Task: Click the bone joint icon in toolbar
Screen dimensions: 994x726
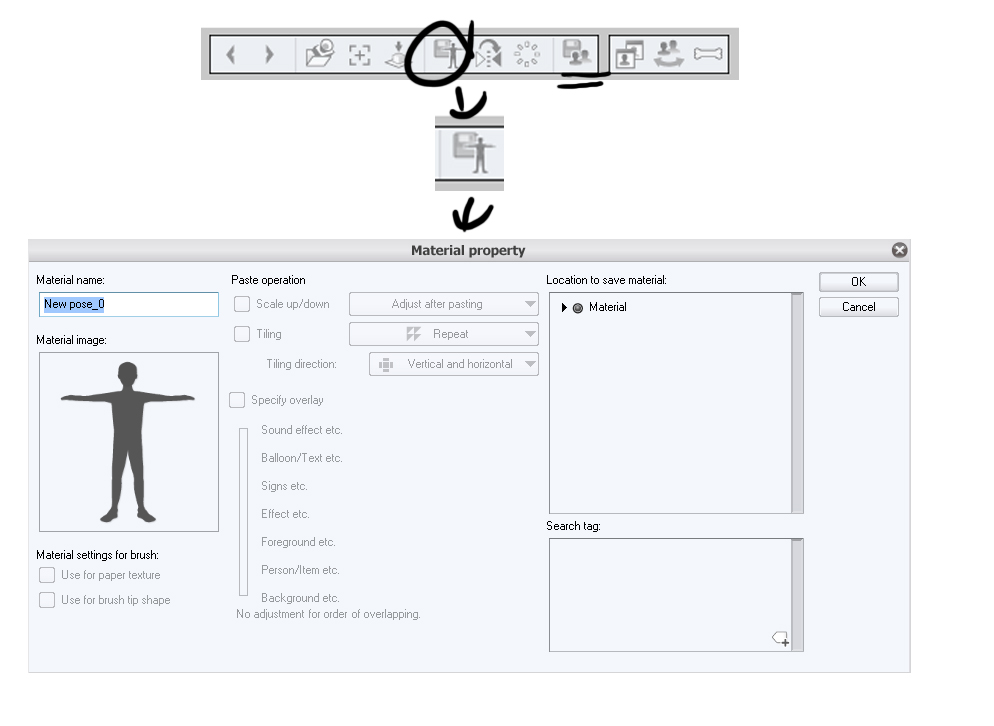Action: pos(708,54)
